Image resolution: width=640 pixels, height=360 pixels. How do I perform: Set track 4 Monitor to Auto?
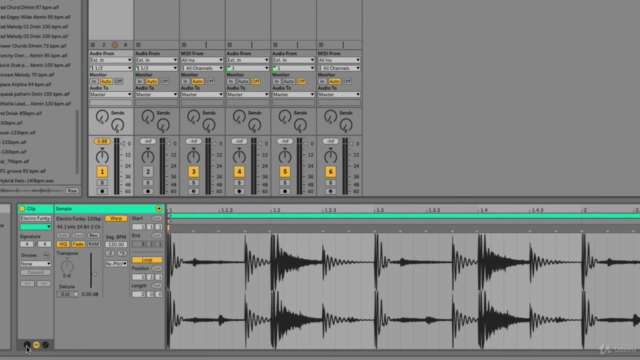243,81
